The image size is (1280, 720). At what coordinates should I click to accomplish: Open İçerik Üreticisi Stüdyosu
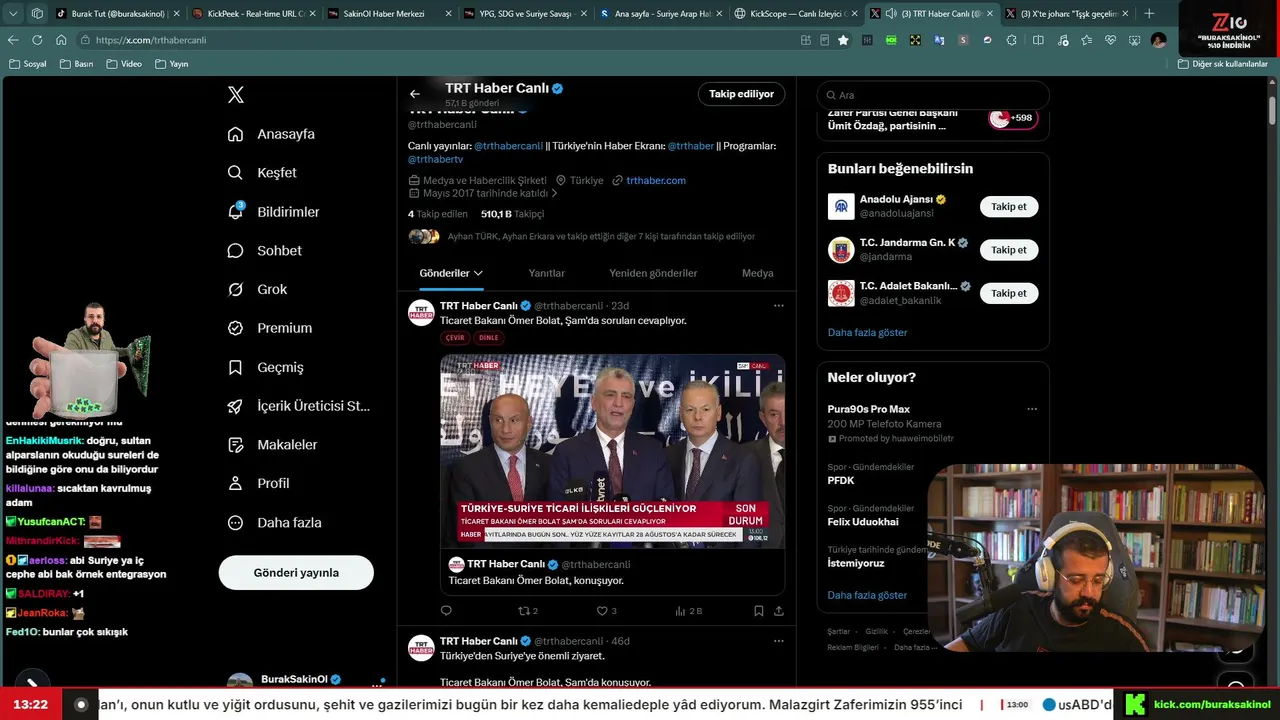click(298, 406)
